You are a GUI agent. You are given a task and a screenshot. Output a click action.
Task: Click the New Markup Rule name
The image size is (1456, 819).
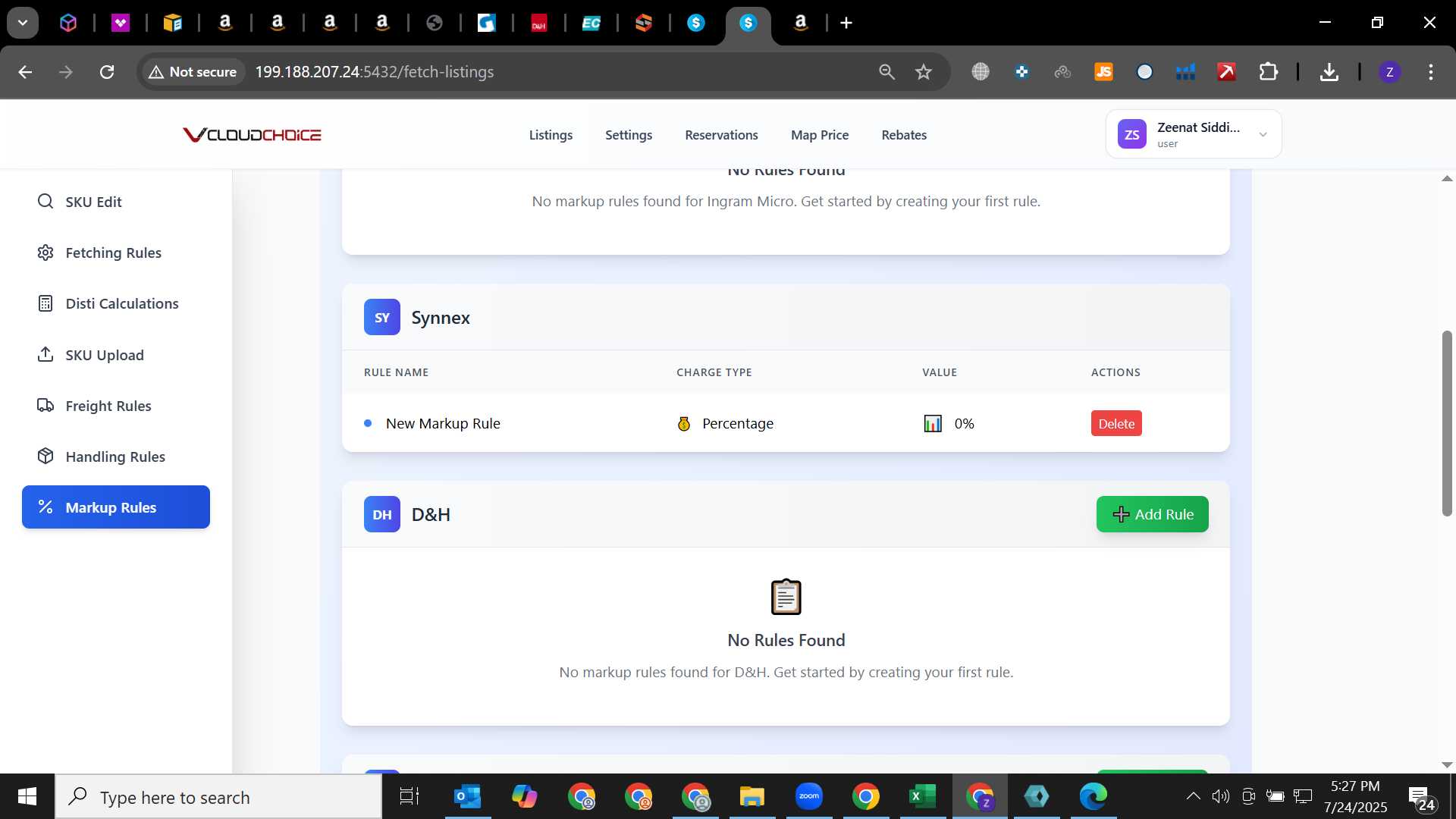(x=443, y=423)
